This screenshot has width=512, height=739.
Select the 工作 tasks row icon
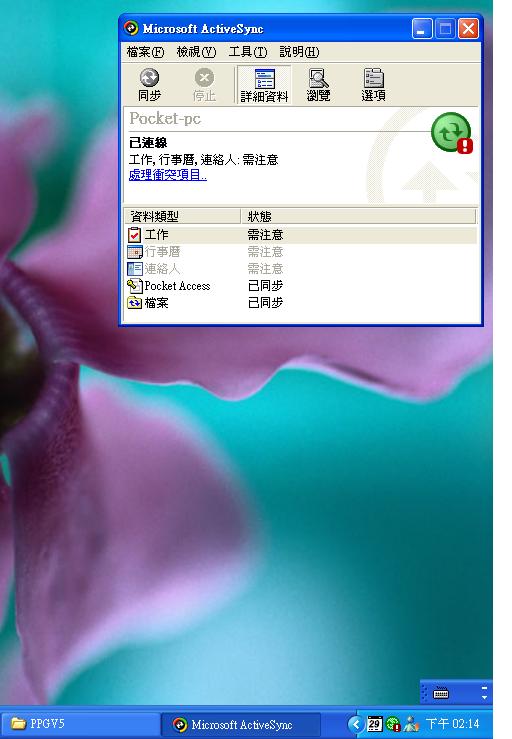[134, 235]
